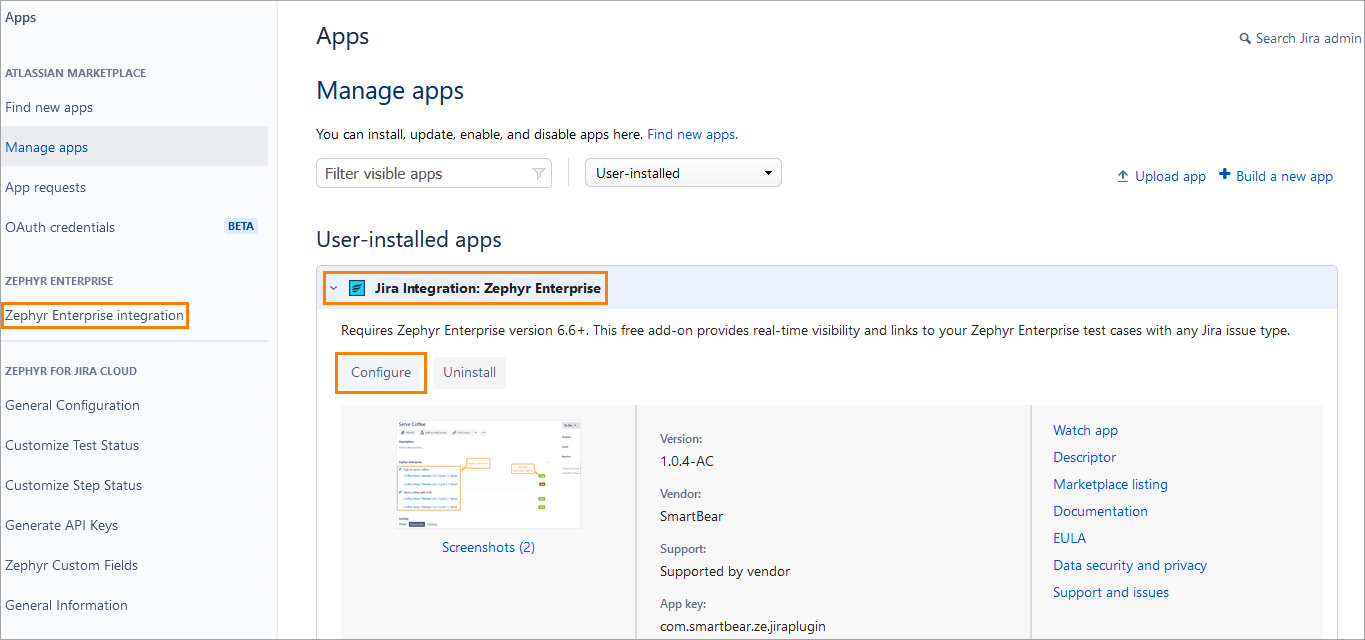Click the plus icon for Build a new app

tap(1224, 175)
